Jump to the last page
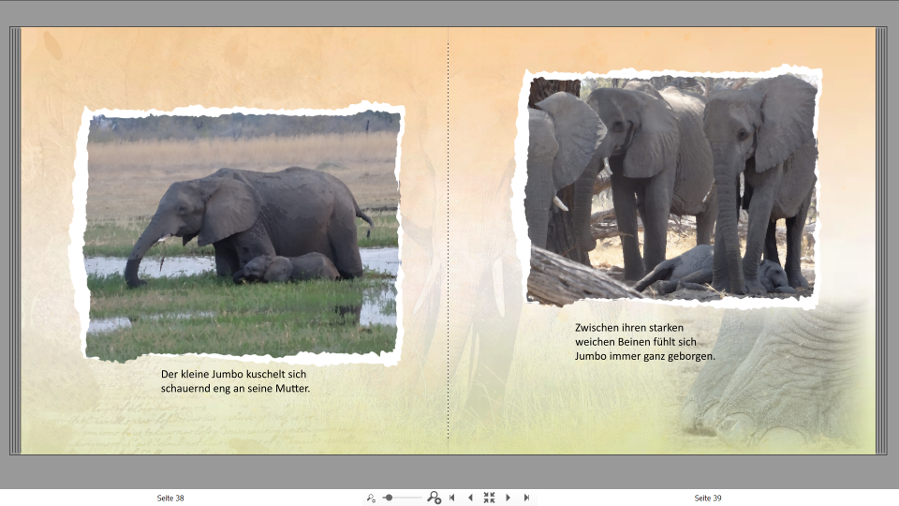The width and height of the screenshot is (899, 506). 526,497
